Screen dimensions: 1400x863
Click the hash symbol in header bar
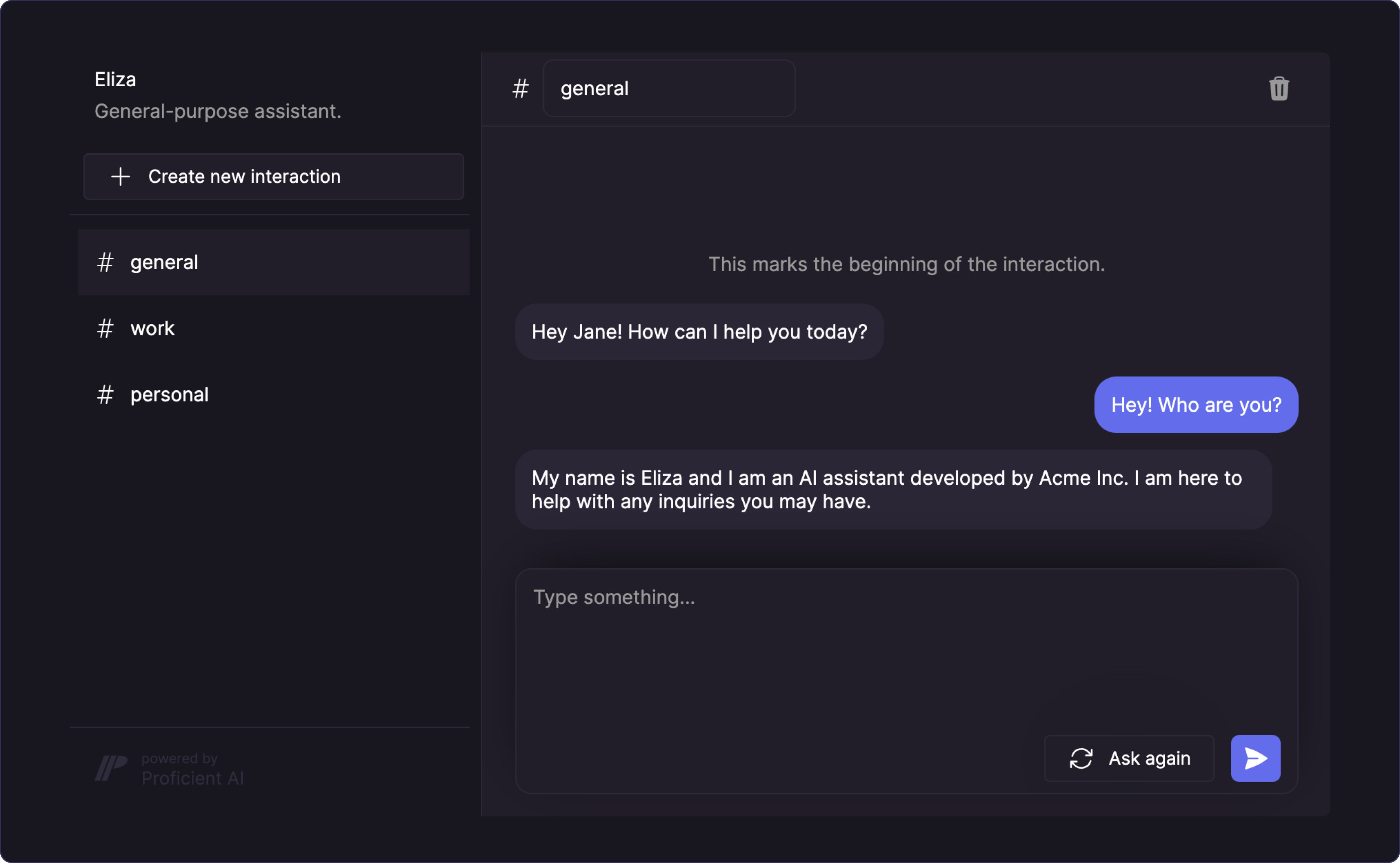tap(520, 89)
